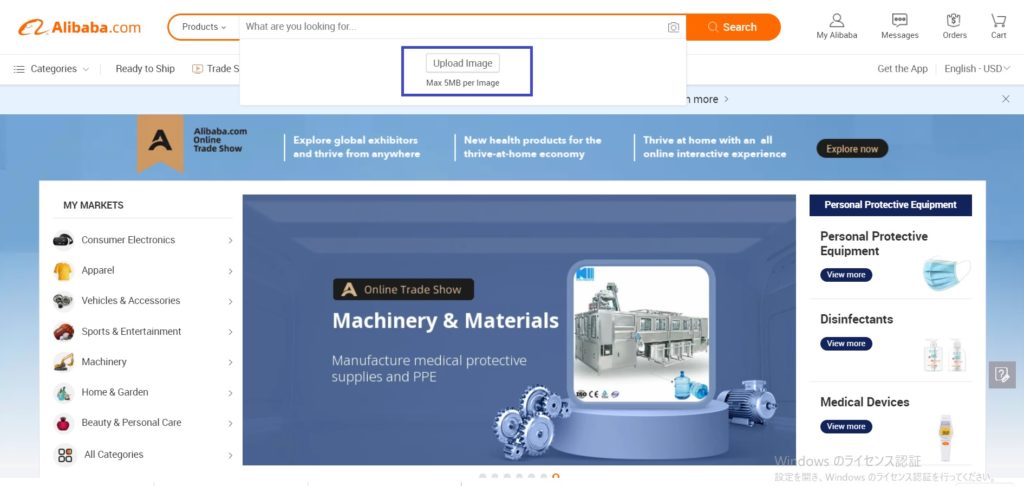Open the camera image search icon
The height and width of the screenshot is (486, 1024).
coord(673,27)
